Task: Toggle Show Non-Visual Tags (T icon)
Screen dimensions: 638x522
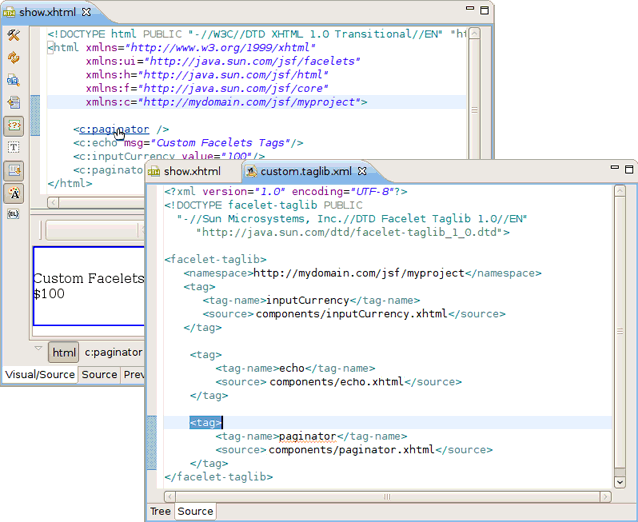Action: click(13, 147)
